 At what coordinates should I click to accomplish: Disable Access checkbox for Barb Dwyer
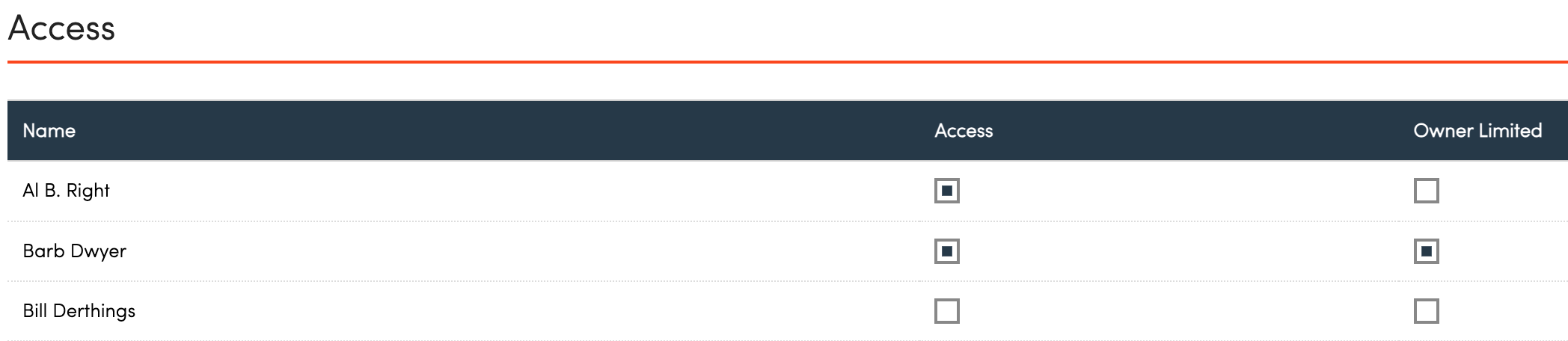[x=946, y=251]
